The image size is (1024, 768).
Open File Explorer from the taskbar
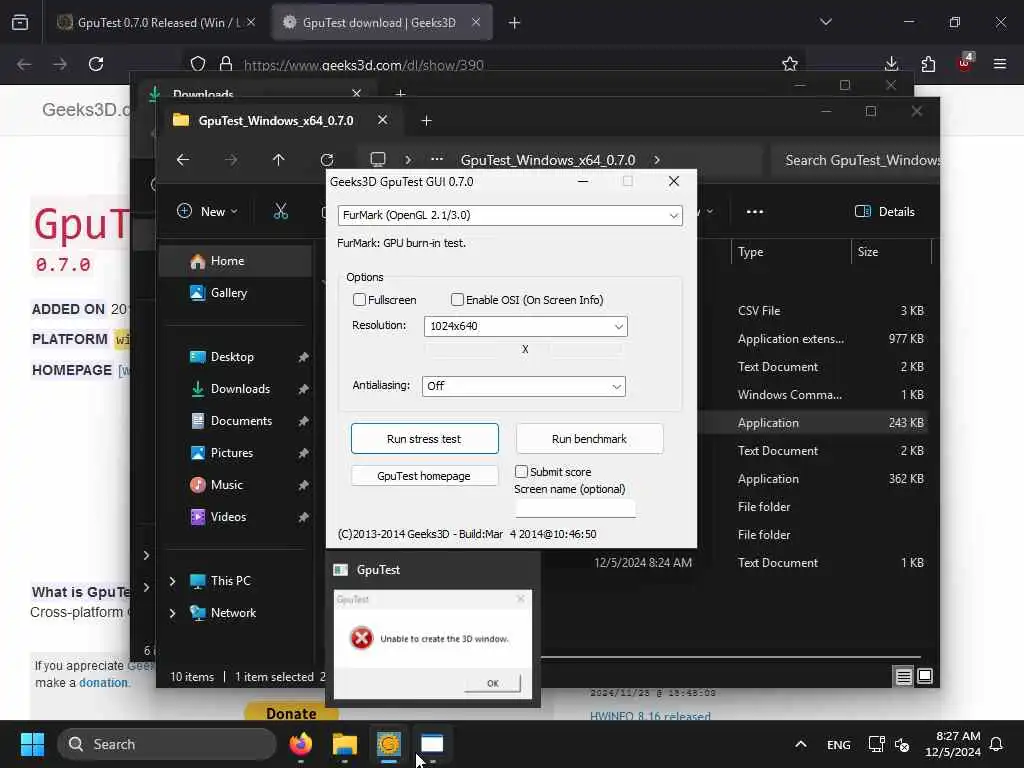pyautogui.click(x=345, y=744)
